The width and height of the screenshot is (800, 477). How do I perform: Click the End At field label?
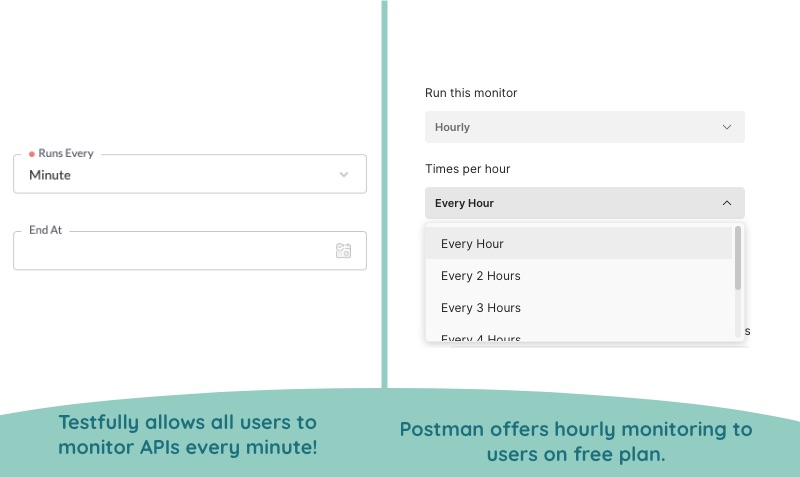tap(45, 230)
